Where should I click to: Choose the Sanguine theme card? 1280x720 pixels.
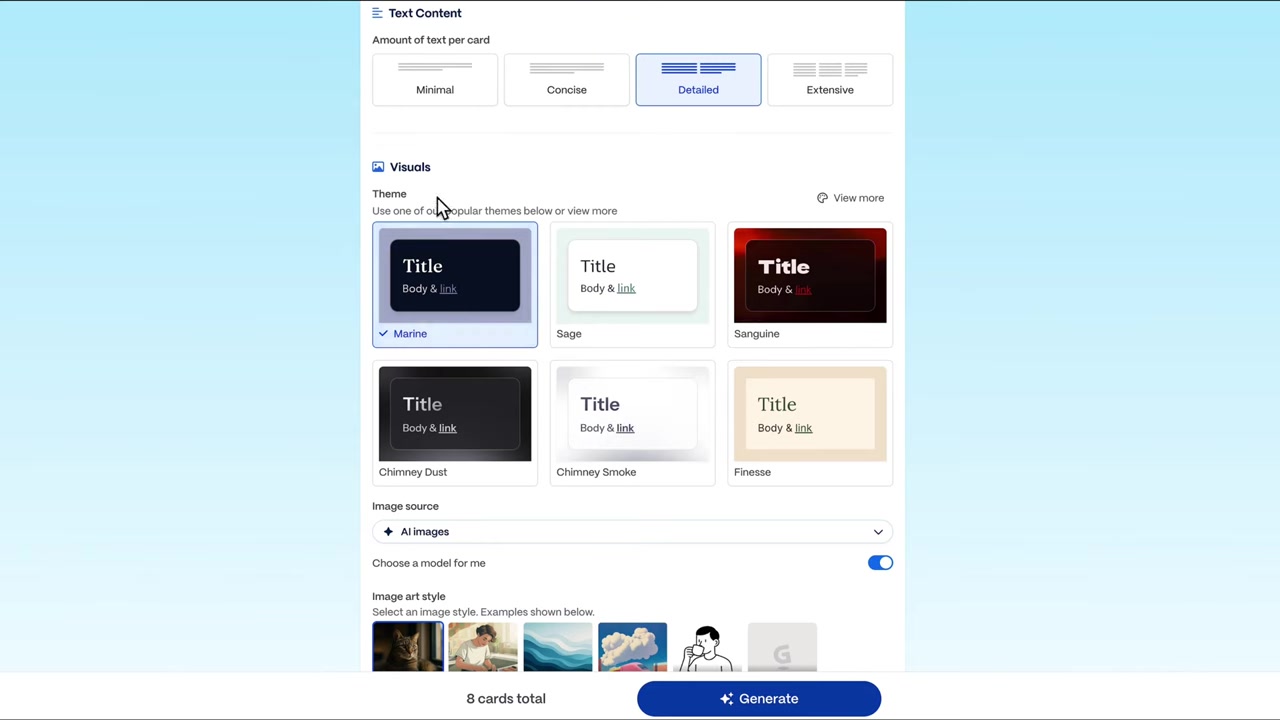(x=810, y=285)
